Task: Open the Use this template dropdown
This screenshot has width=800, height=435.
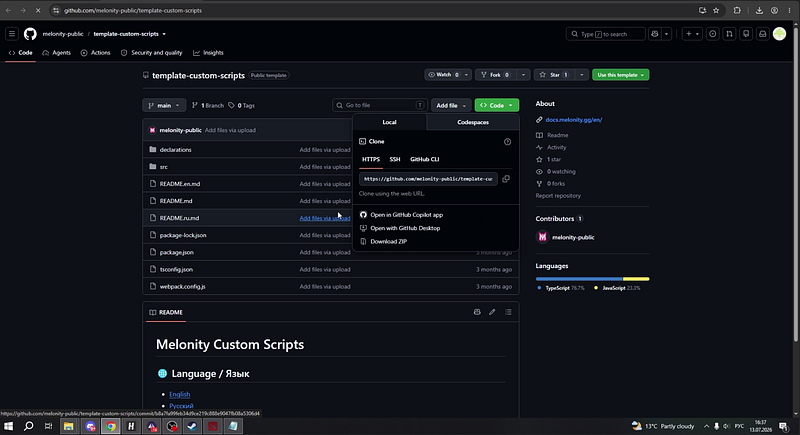Action: pos(620,75)
